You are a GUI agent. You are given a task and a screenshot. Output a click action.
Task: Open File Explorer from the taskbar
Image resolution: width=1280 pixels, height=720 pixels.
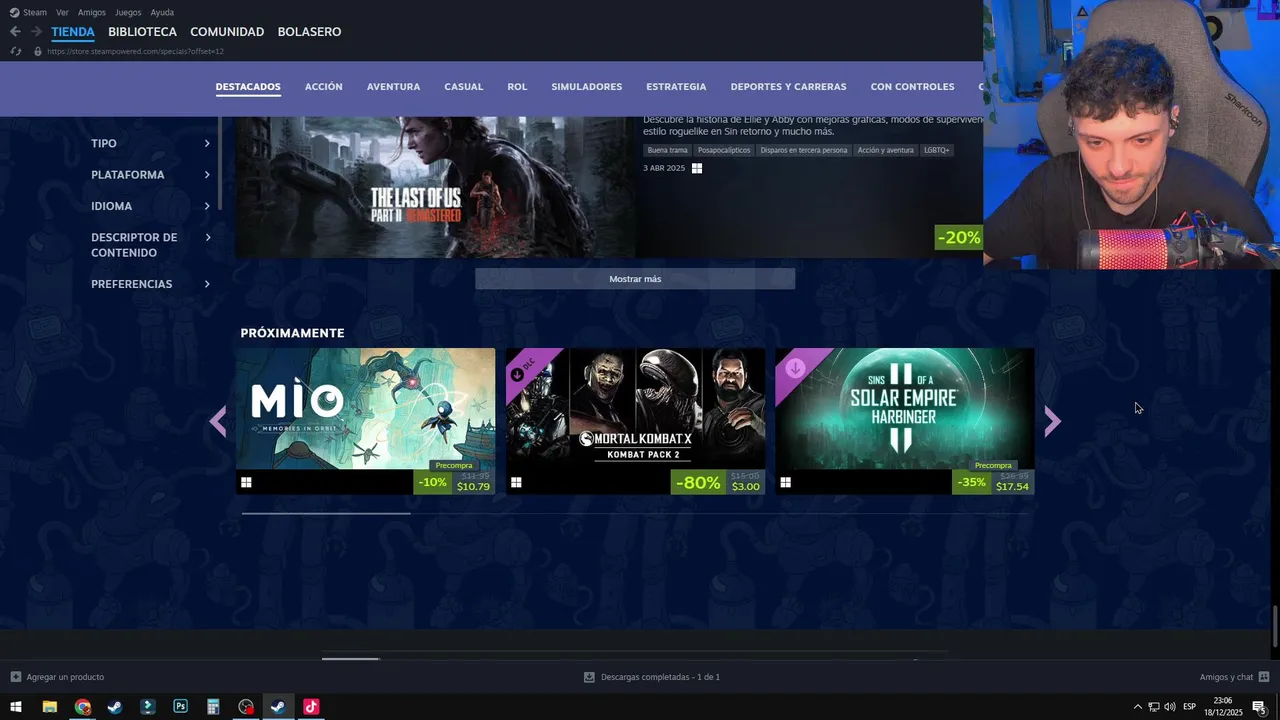point(49,707)
